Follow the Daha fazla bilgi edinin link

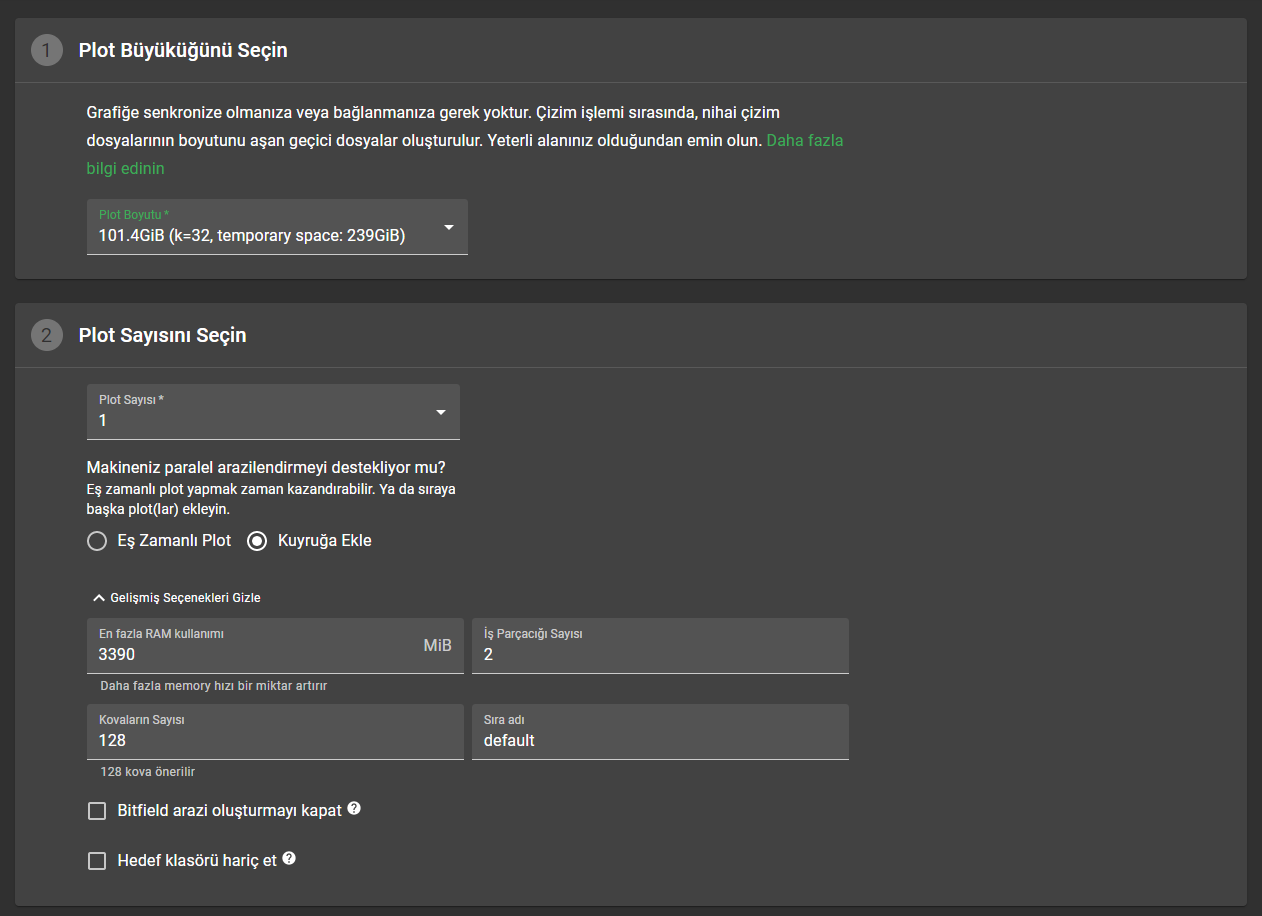[x=804, y=141]
